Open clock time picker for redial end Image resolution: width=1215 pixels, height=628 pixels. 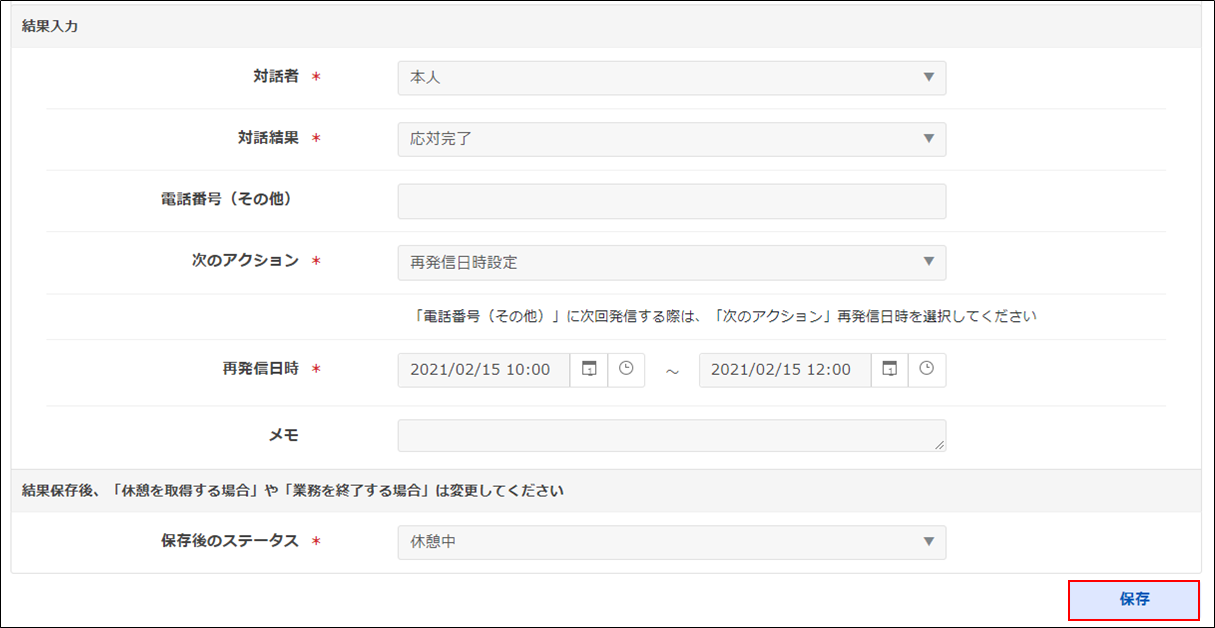click(x=927, y=370)
